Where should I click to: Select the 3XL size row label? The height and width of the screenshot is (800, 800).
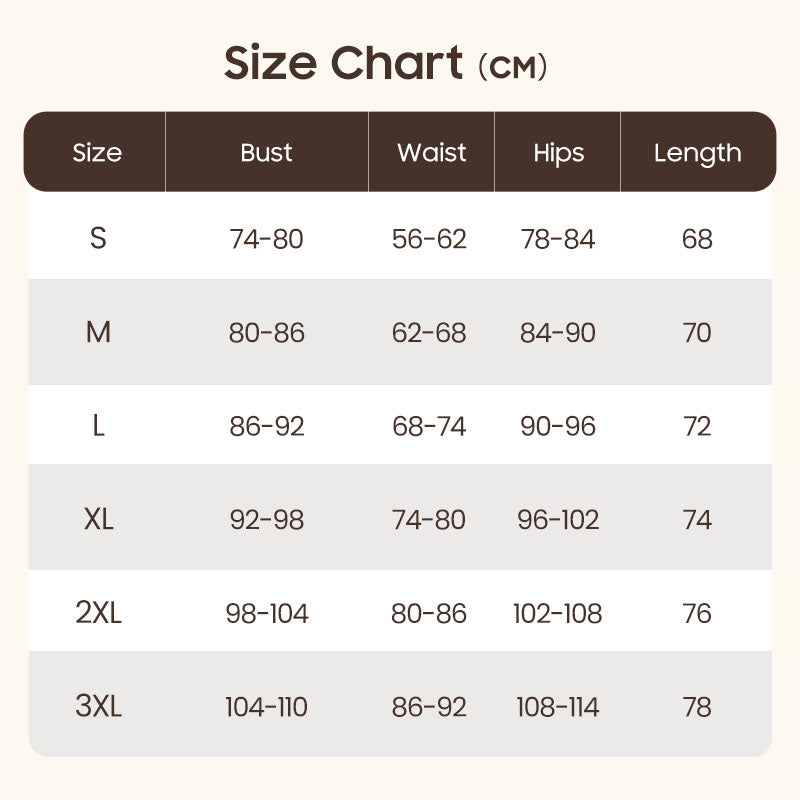pos(98,707)
